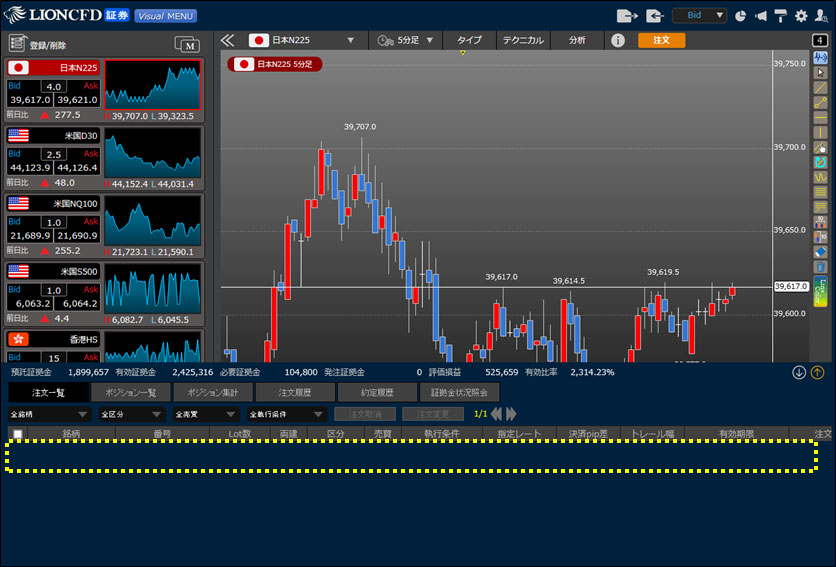Click the trash bin delete drawings icon
Viewport: 836px width, 567px height.
click(x=820, y=266)
